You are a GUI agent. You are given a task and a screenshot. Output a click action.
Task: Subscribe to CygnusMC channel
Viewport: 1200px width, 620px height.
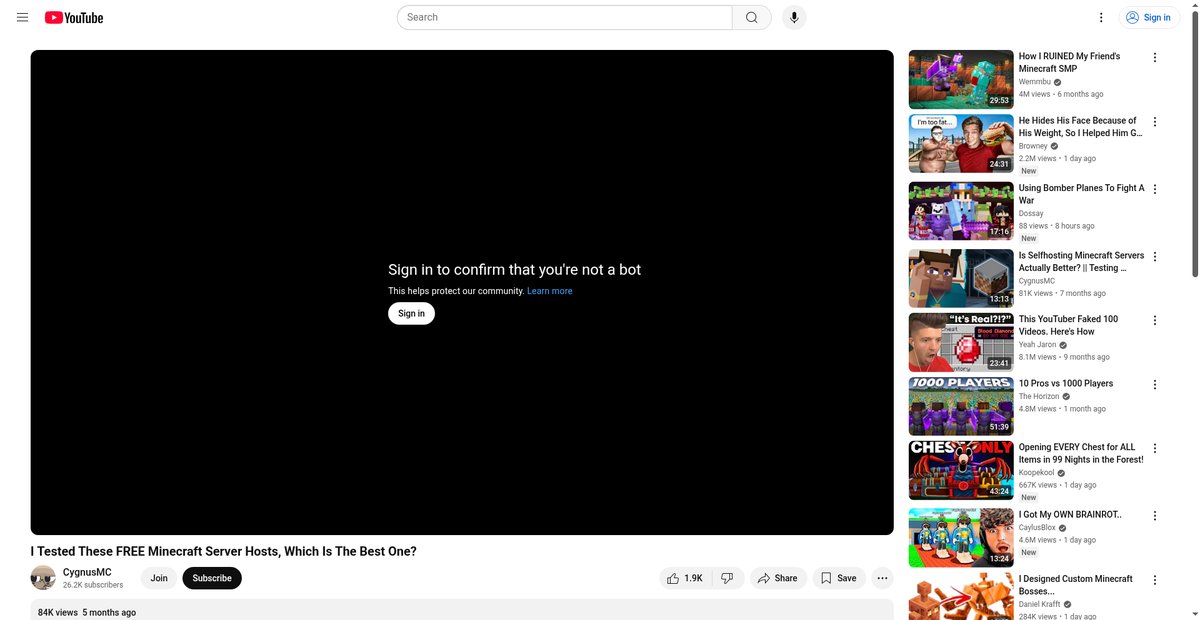click(x=212, y=578)
